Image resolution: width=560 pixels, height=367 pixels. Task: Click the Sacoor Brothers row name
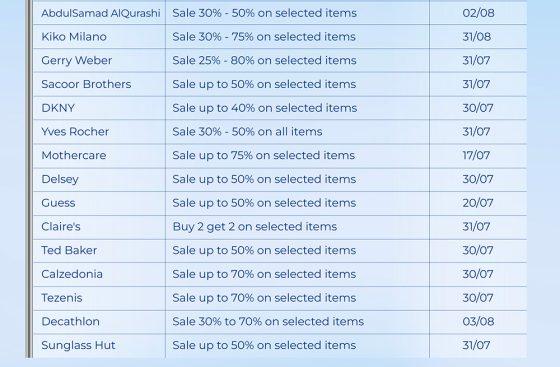pyautogui.click(x=86, y=84)
